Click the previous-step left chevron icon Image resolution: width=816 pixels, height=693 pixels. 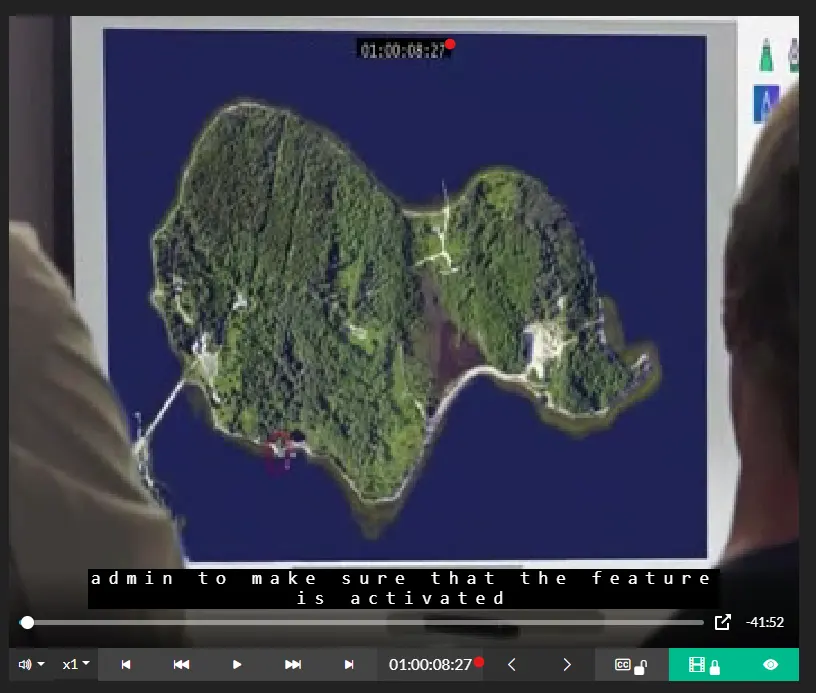click(x=511, y=664)
